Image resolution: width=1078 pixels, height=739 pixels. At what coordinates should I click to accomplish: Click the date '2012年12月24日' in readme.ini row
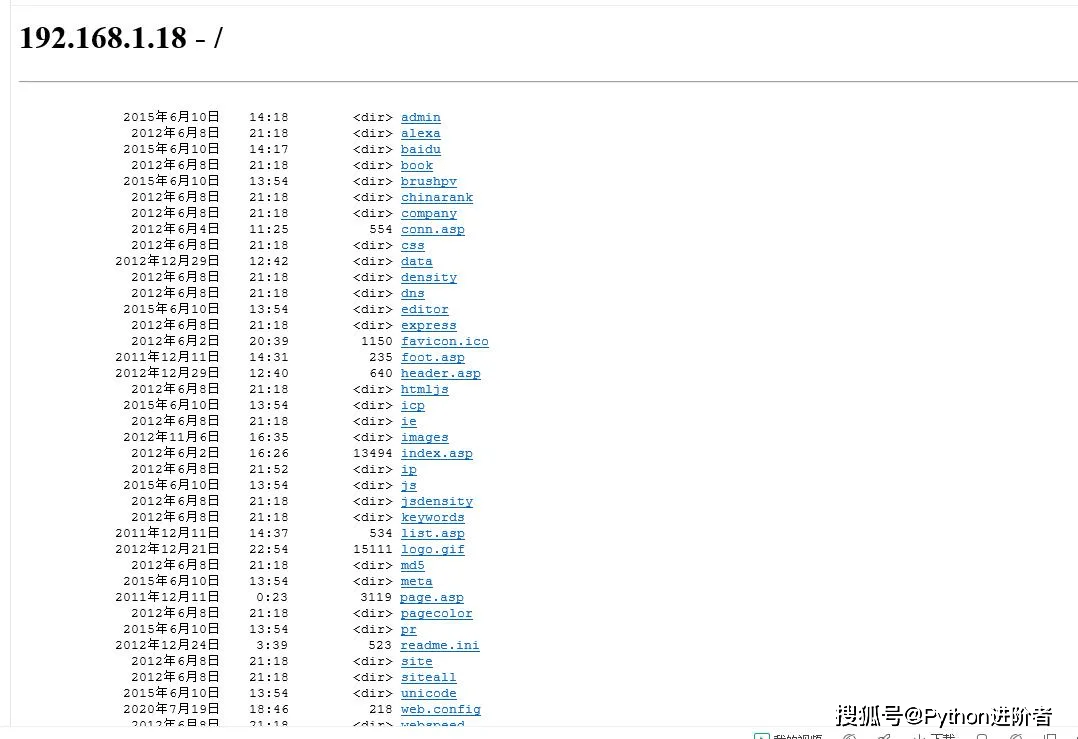pyautogui.click(x=167, y=645)
